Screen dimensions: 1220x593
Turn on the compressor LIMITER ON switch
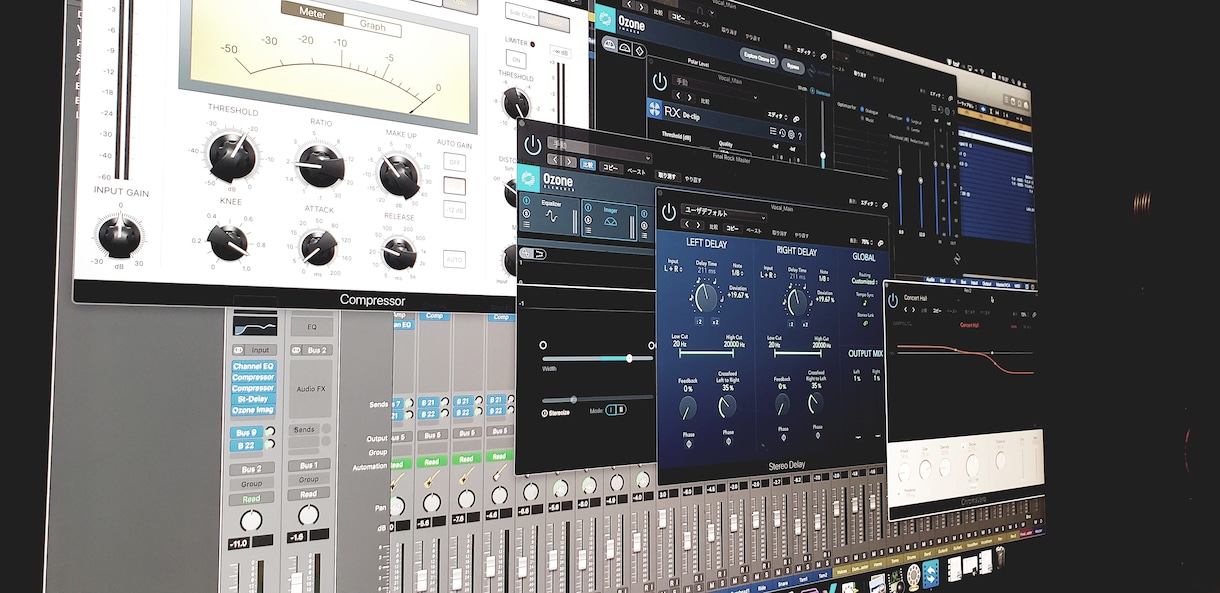point(516,59)
